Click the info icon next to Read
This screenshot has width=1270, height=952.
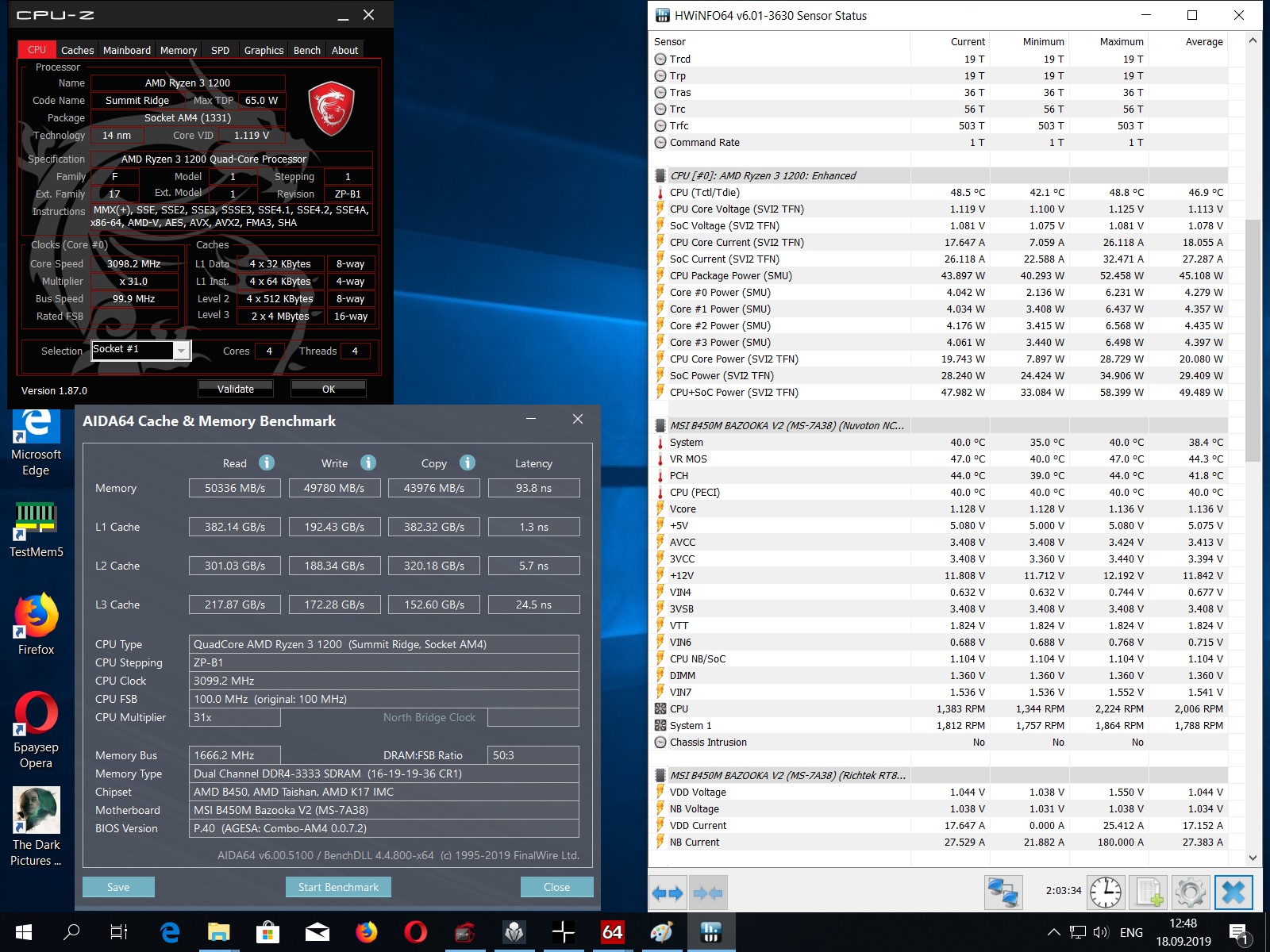point(267,463)
